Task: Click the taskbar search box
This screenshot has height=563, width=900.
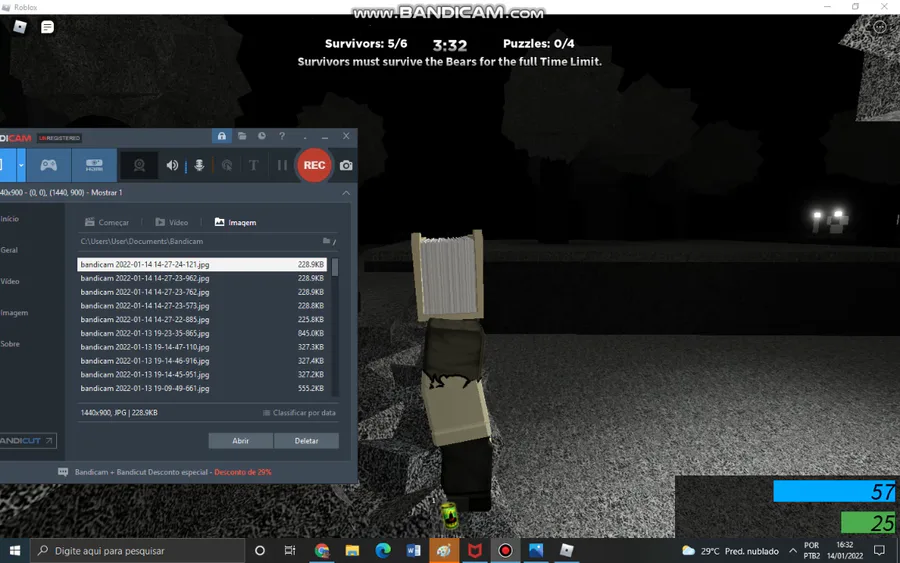Action: point(138,551)
